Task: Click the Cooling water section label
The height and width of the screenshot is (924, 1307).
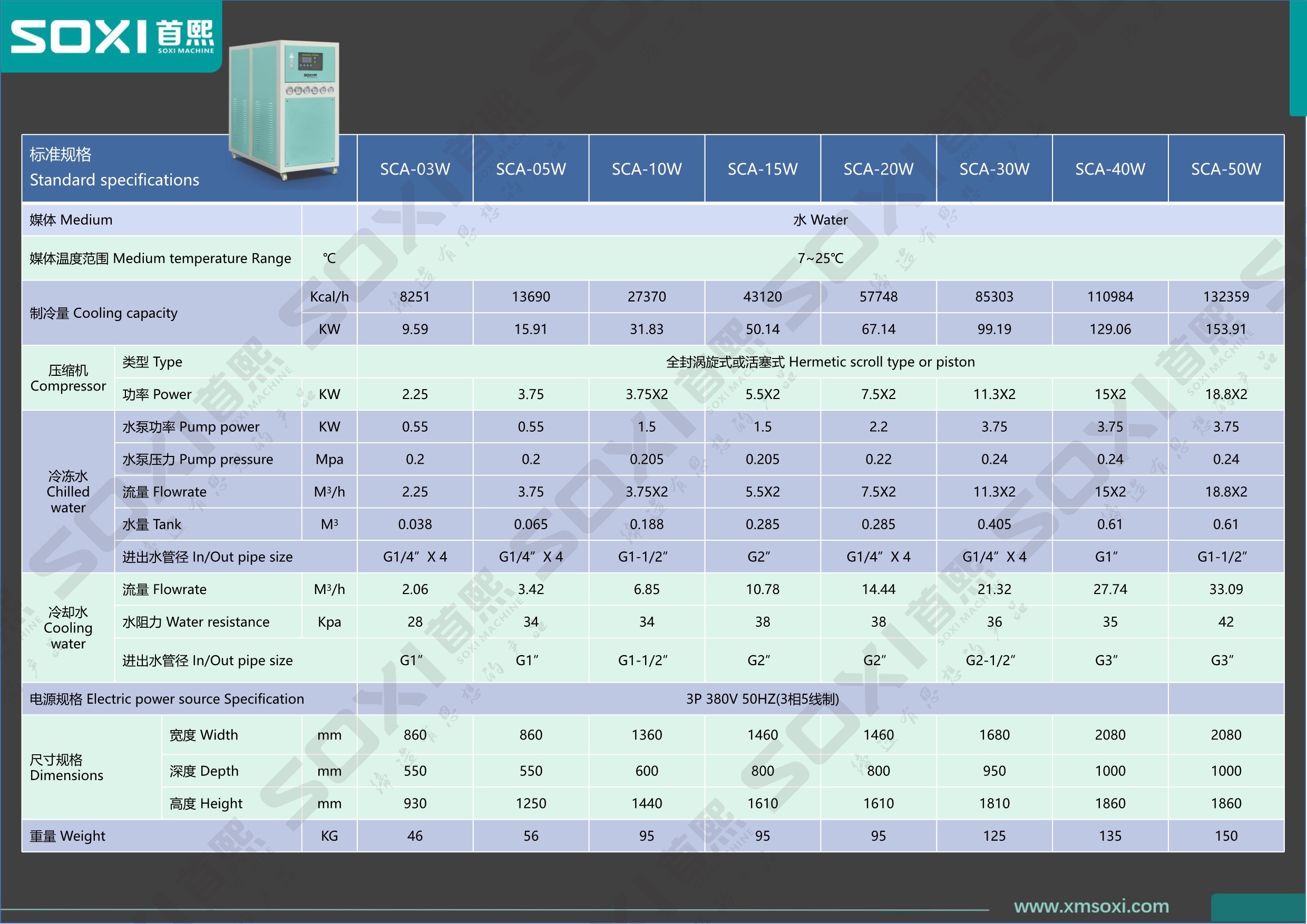Action: (x=68, y=627)
